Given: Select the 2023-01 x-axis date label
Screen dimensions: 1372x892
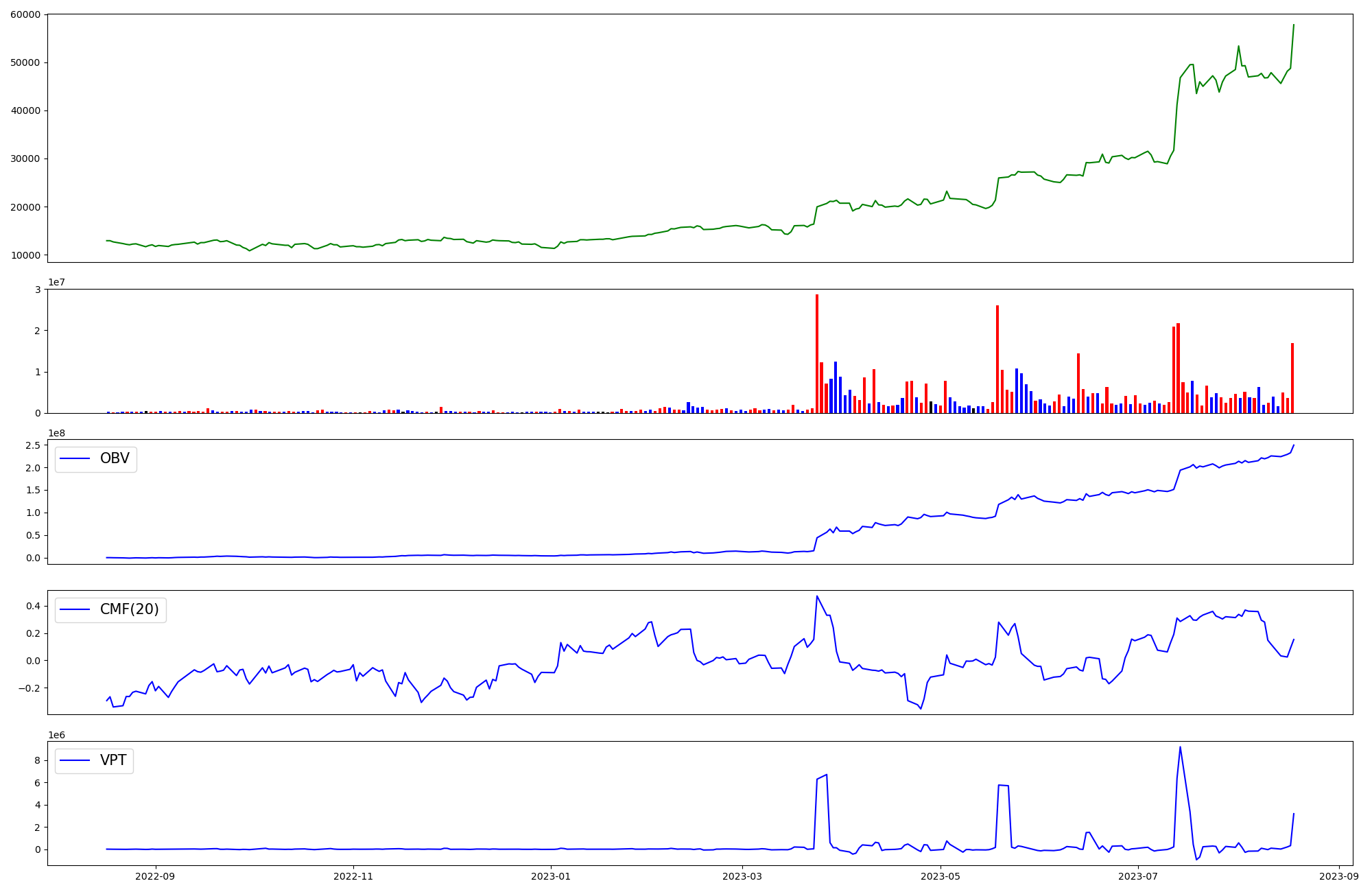Looking at the screenshot, I should 551,876.
